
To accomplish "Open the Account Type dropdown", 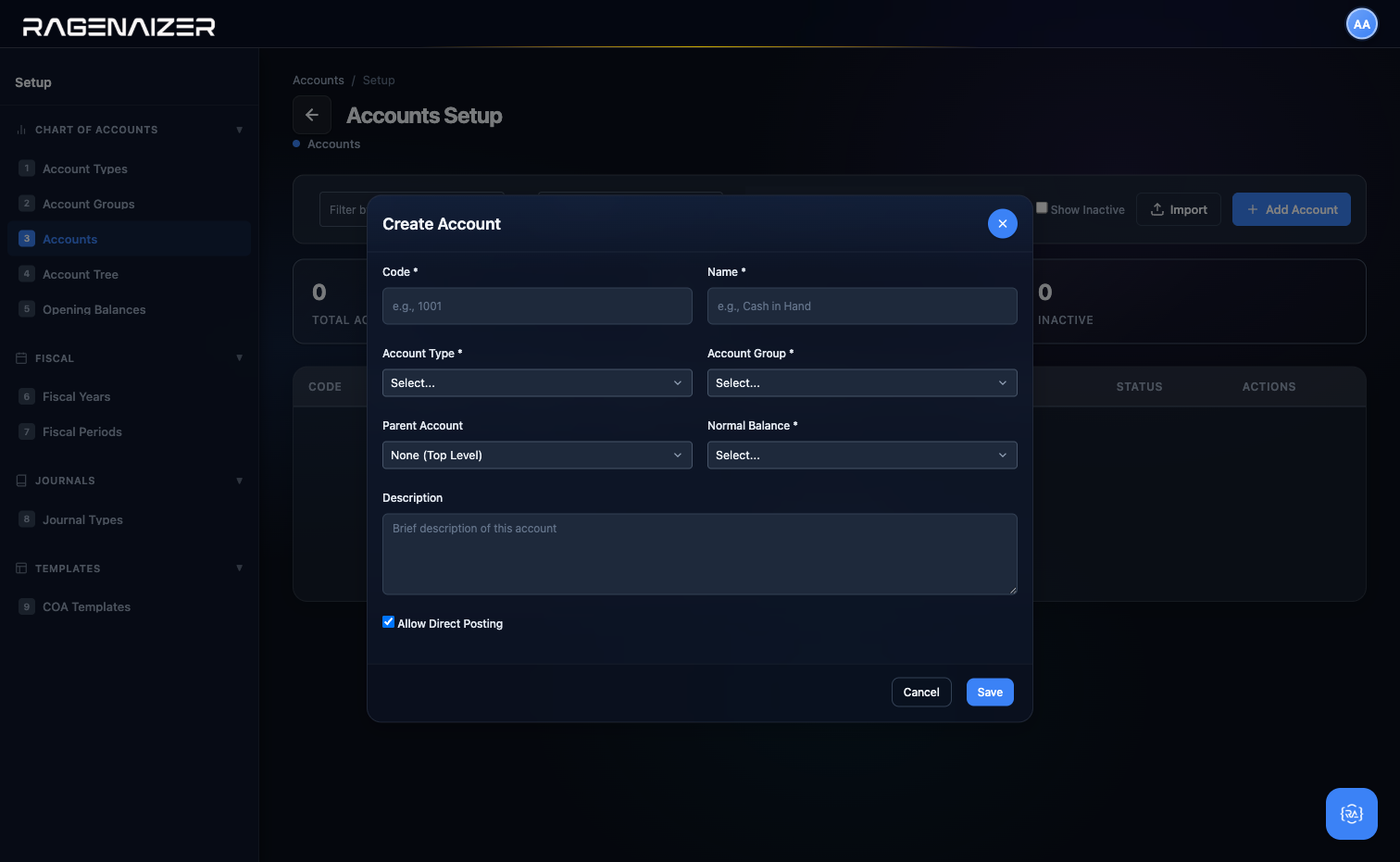I will 537,383.
